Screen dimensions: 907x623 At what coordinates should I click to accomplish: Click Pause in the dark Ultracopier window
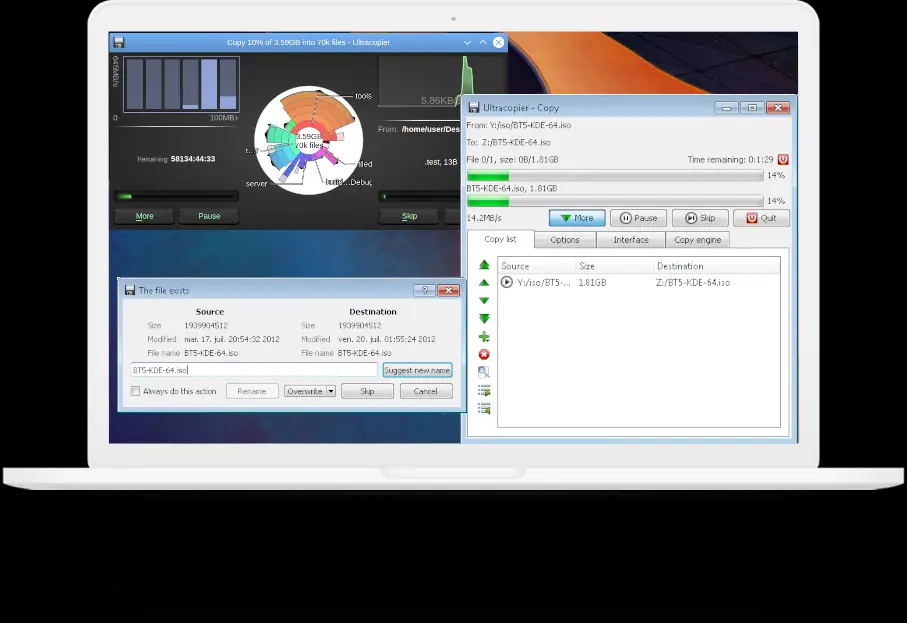click(x=209, y=216)
